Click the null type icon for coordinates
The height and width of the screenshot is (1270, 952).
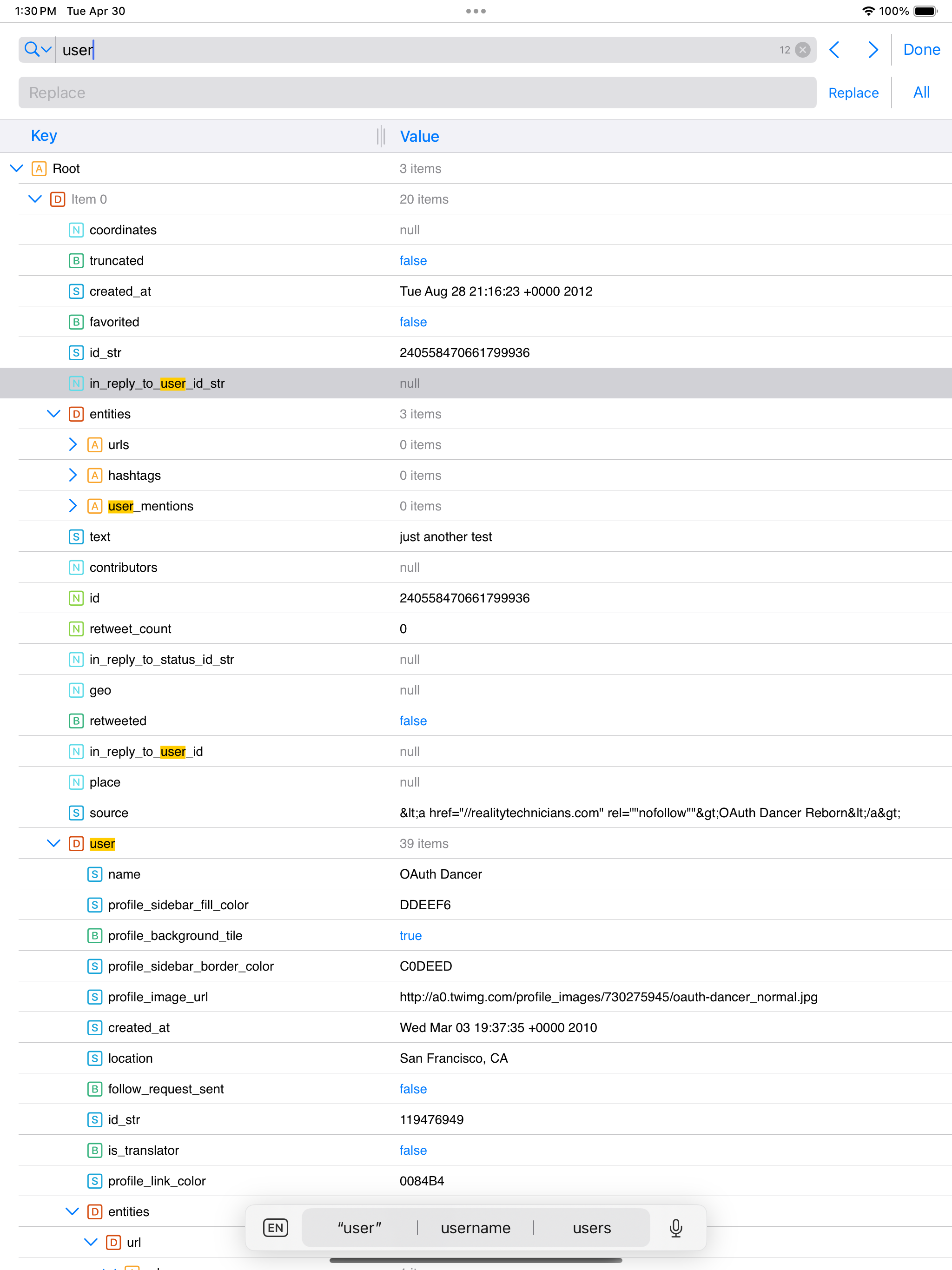click(x=76, y=230)
